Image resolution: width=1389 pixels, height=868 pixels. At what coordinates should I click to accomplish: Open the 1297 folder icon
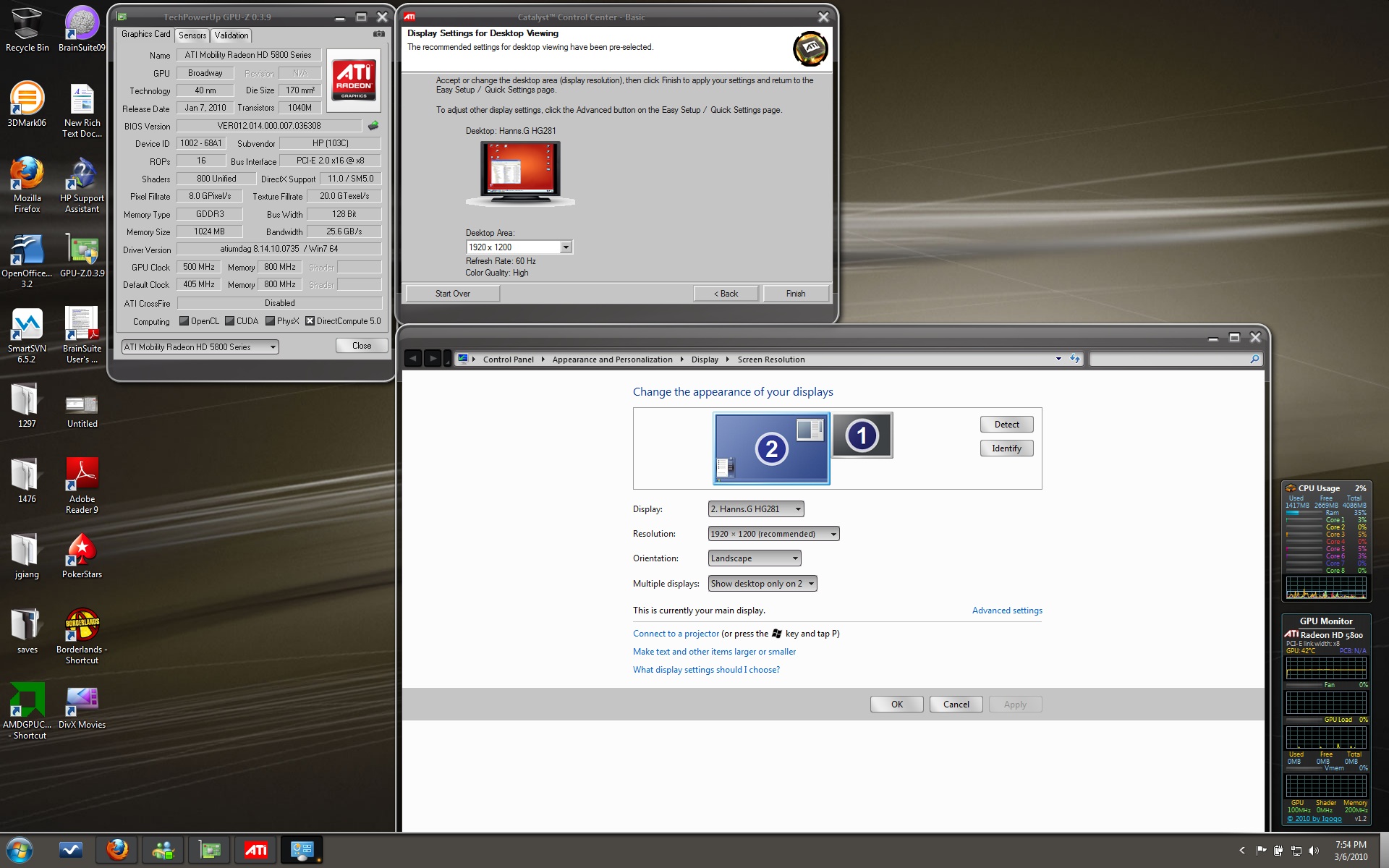(x=27, y=405)
